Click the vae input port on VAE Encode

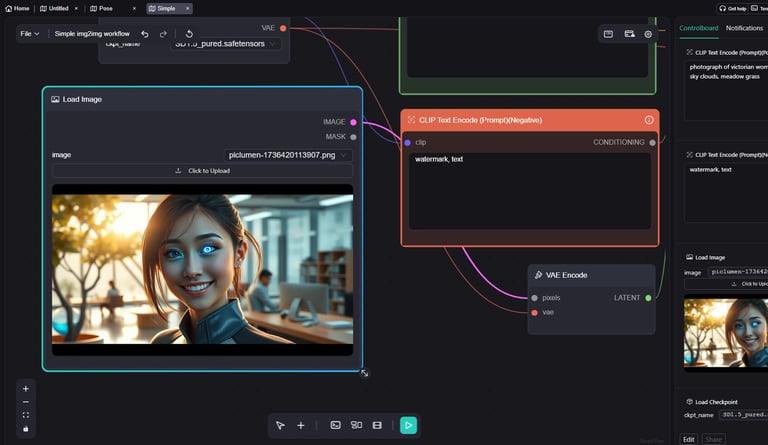coord(534,312)
